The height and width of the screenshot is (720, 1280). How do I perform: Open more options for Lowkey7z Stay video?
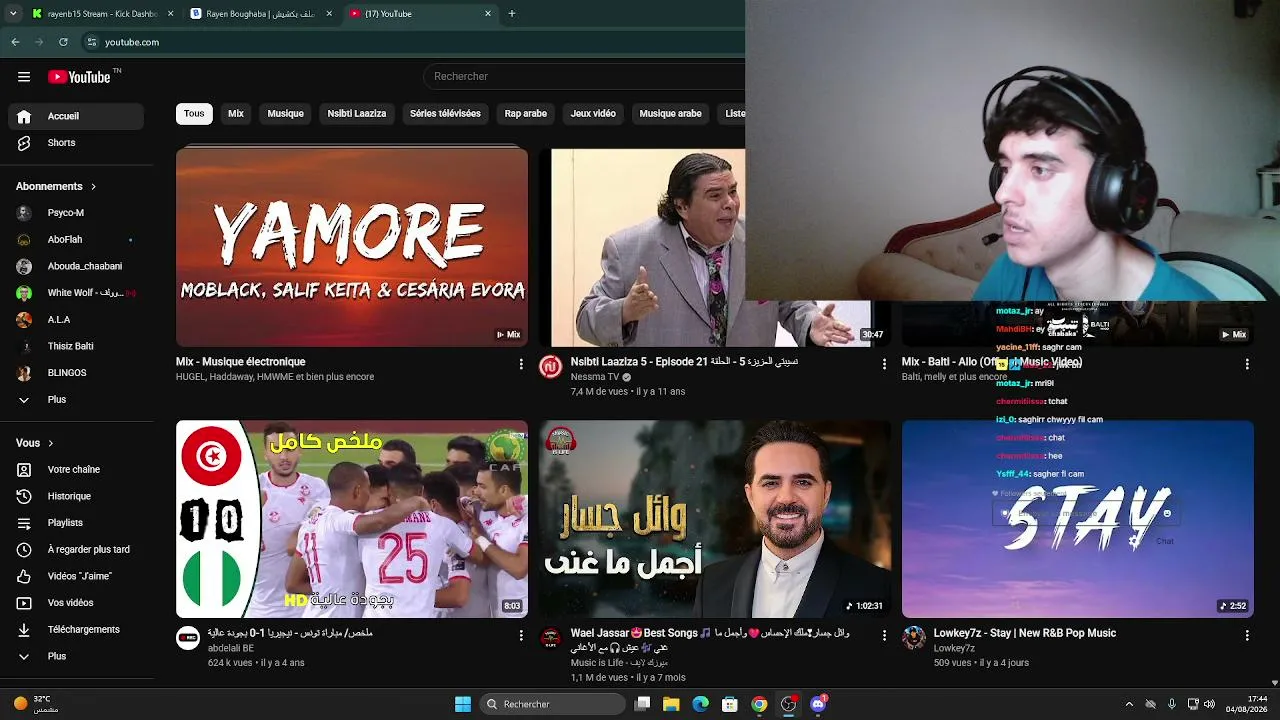click(1247, 635)
